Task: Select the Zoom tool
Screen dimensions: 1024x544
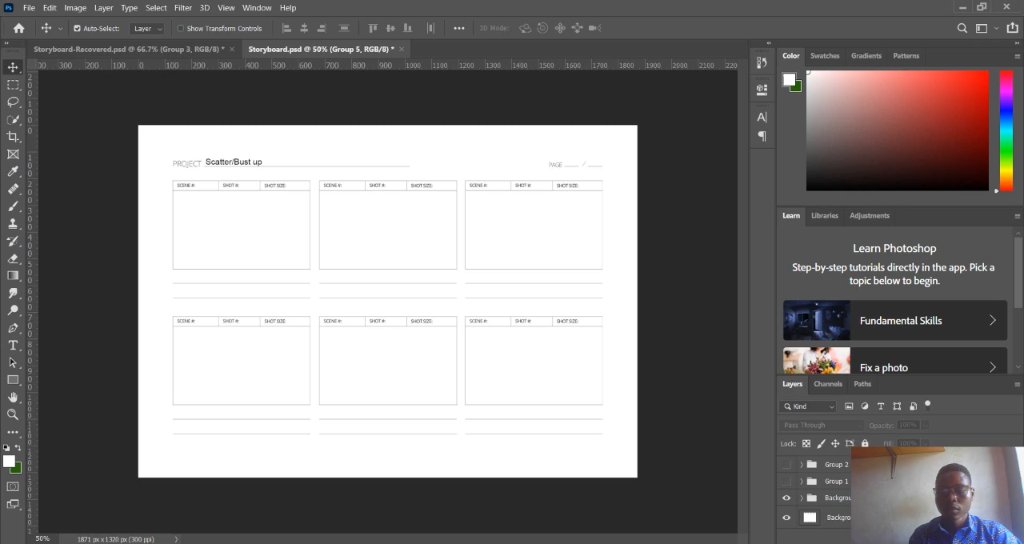Action: pyautogui.click(x=12, y=414)
